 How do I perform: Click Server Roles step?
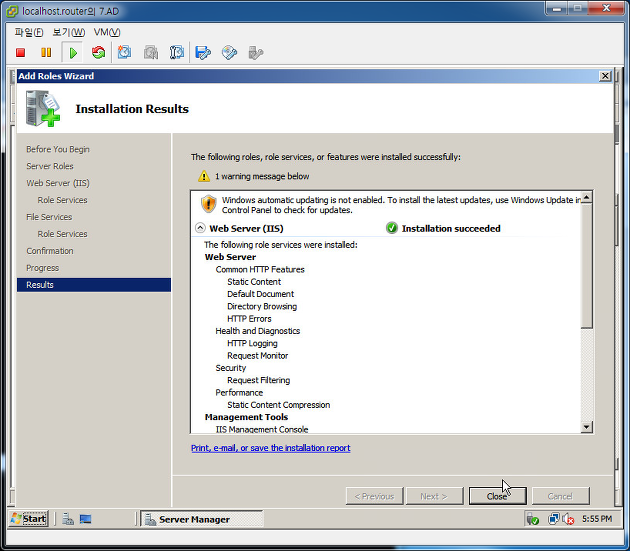50,166
